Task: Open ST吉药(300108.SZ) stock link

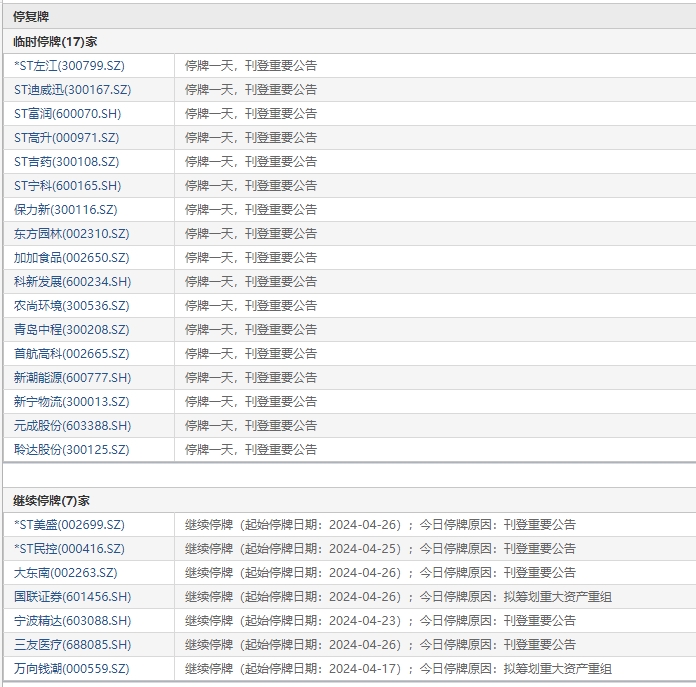Action: point(66,162)
